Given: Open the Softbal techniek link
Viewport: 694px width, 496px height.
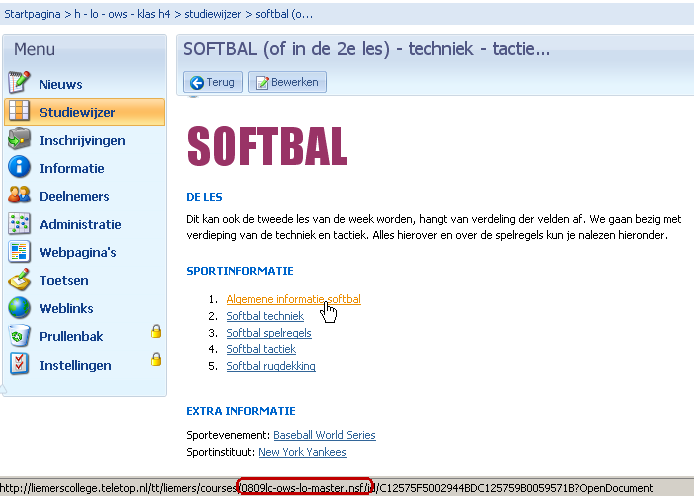Looking at the screenshot, I should click(x=265, y=316).
